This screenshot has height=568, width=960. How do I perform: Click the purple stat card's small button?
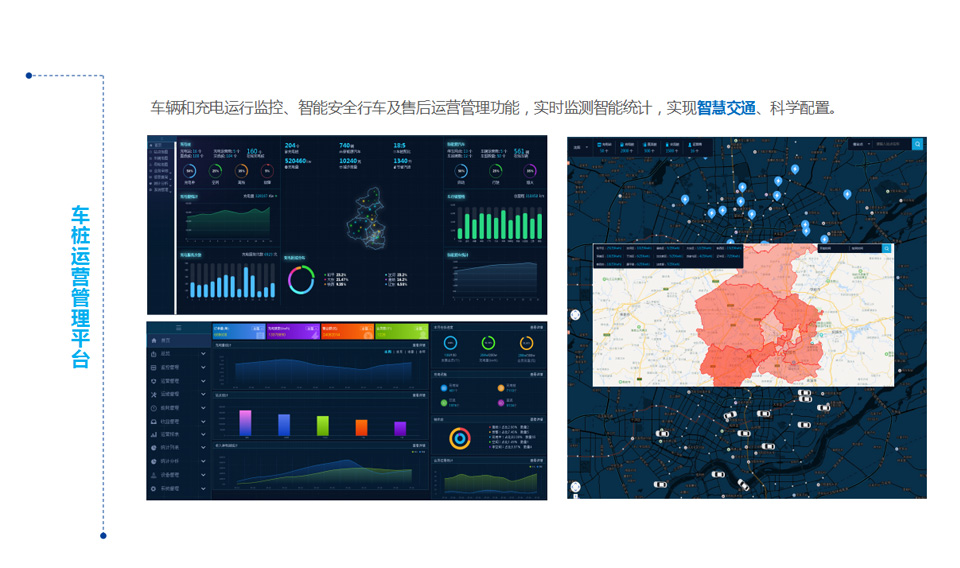311,327
